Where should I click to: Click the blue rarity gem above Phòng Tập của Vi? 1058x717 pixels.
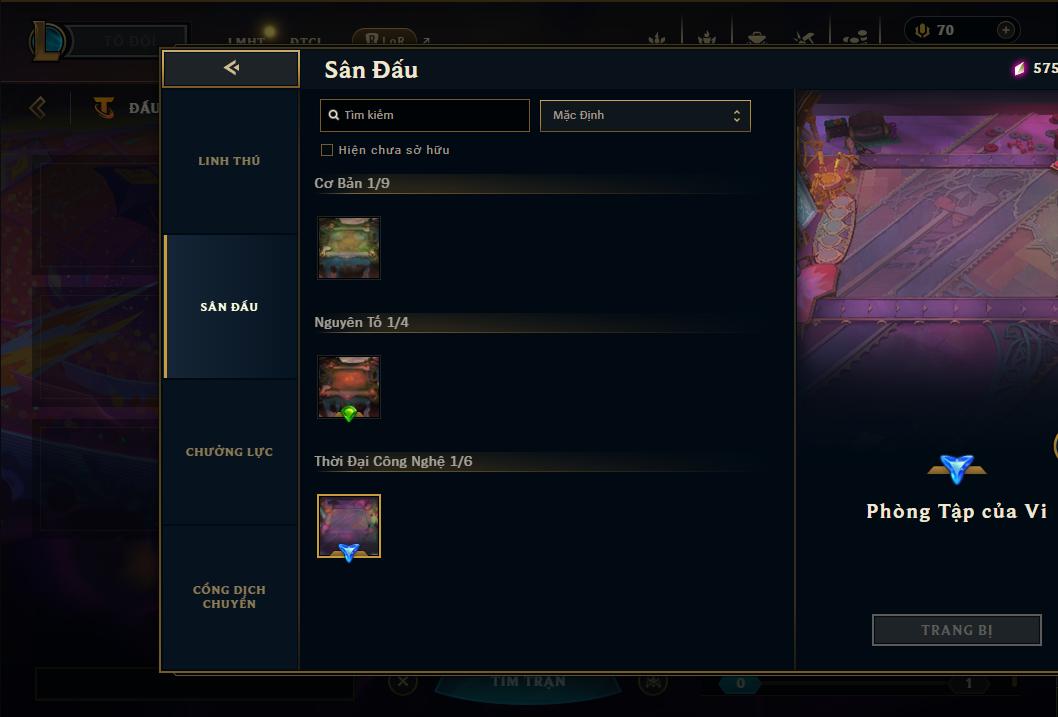(x=957, y=468)
